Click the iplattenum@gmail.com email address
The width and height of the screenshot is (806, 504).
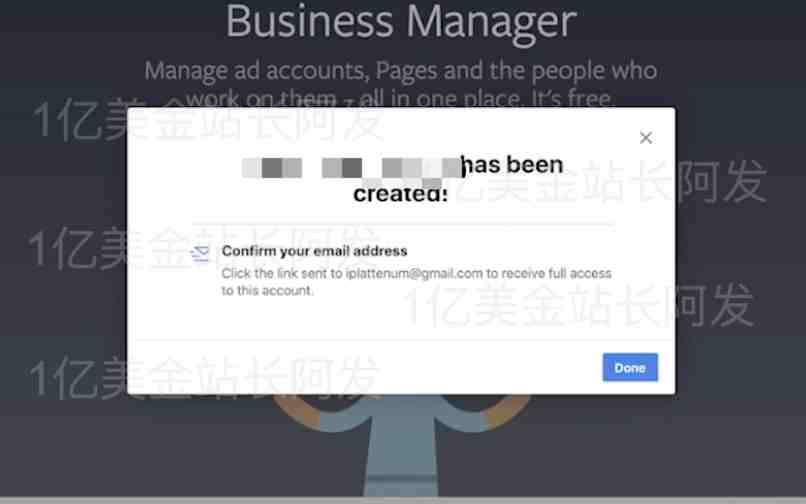(414, 273)
